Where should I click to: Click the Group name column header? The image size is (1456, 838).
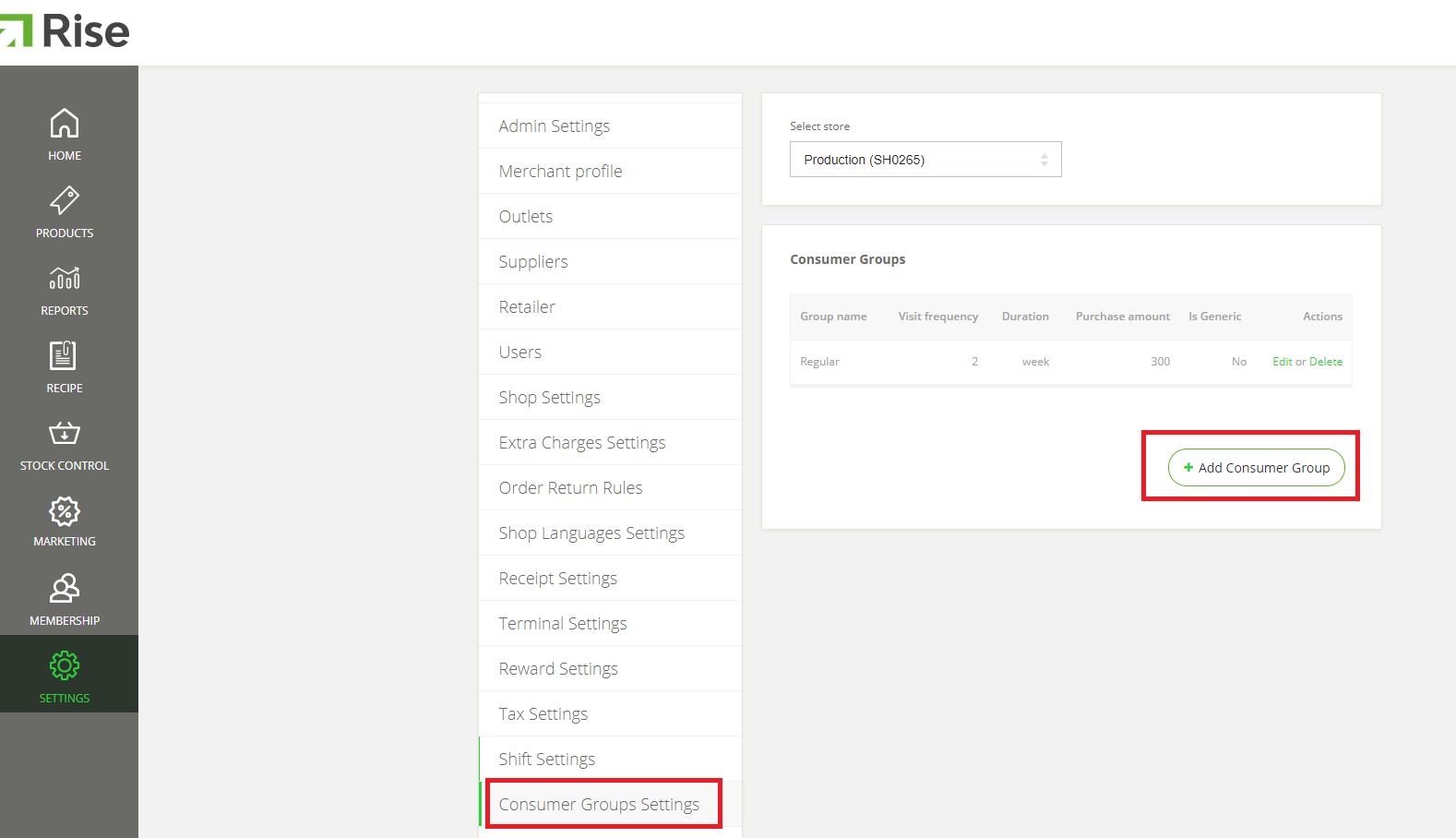[x=833, y=317]
